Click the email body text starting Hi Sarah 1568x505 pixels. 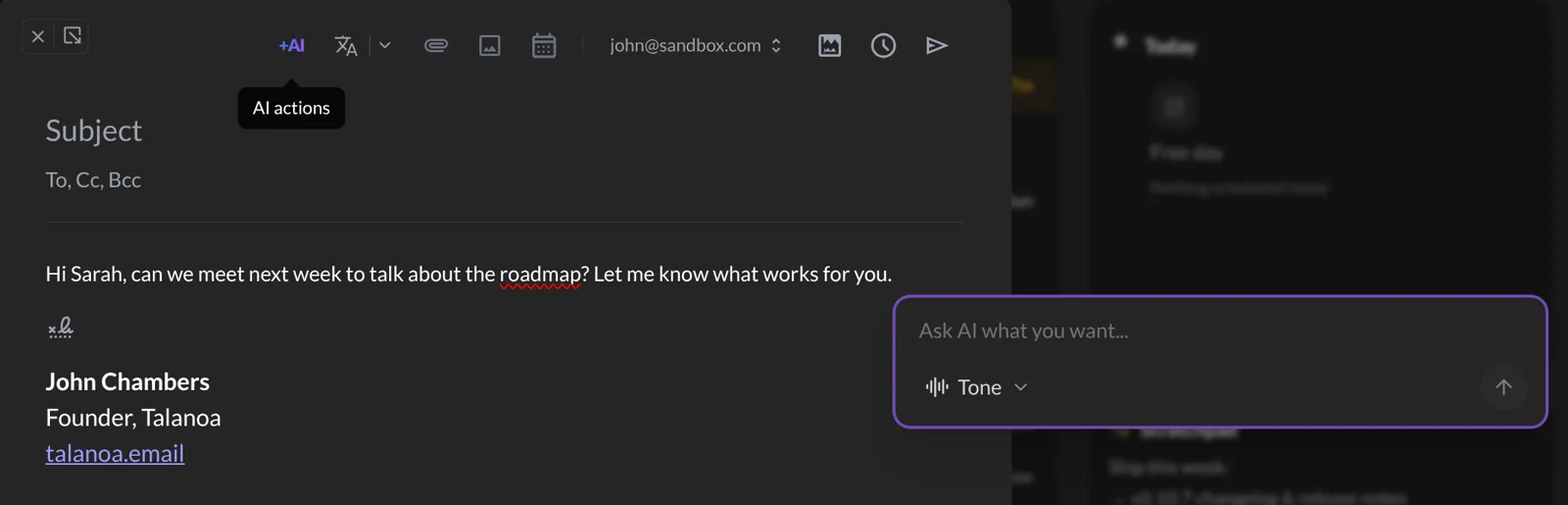[468, 275]
